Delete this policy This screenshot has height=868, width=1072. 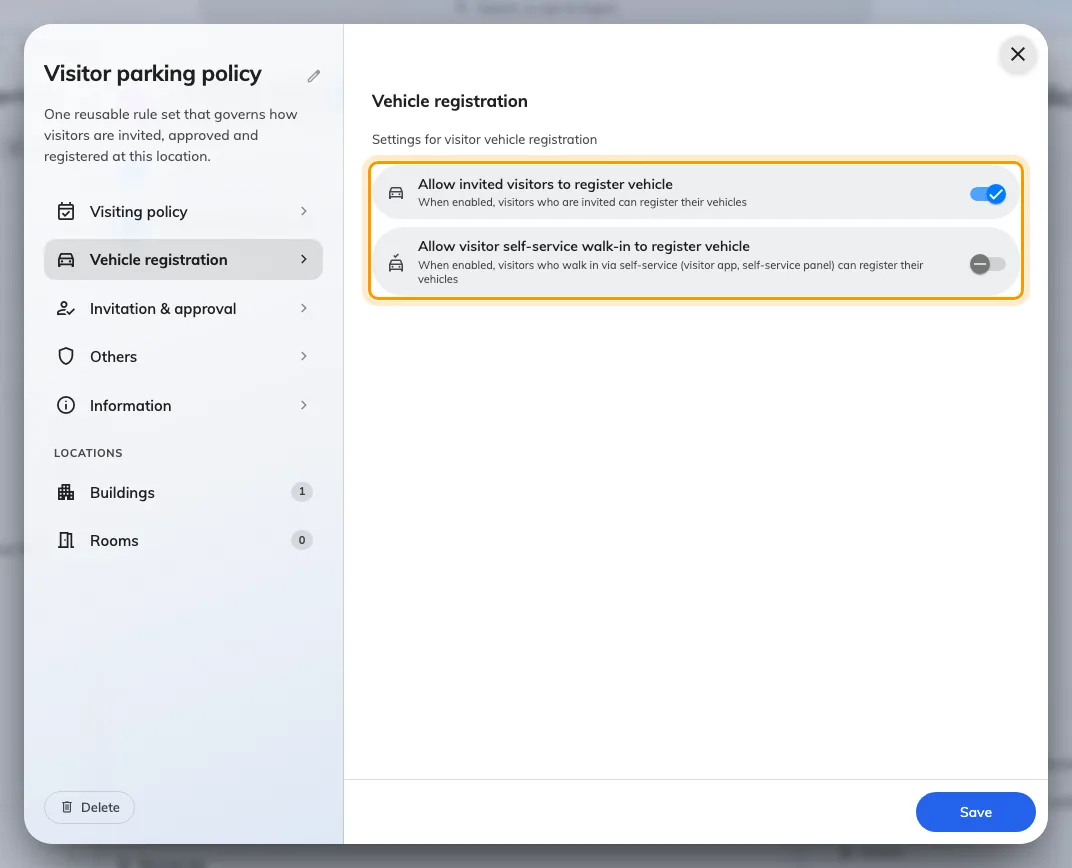(90, 807)
